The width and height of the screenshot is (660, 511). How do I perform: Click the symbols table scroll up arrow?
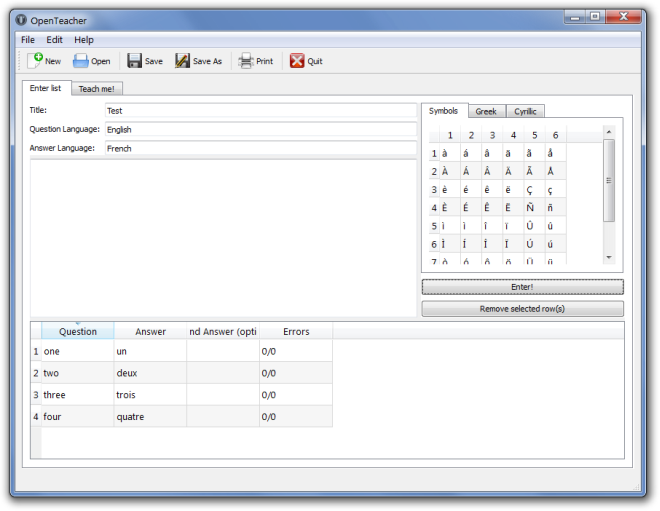(609, 132)
